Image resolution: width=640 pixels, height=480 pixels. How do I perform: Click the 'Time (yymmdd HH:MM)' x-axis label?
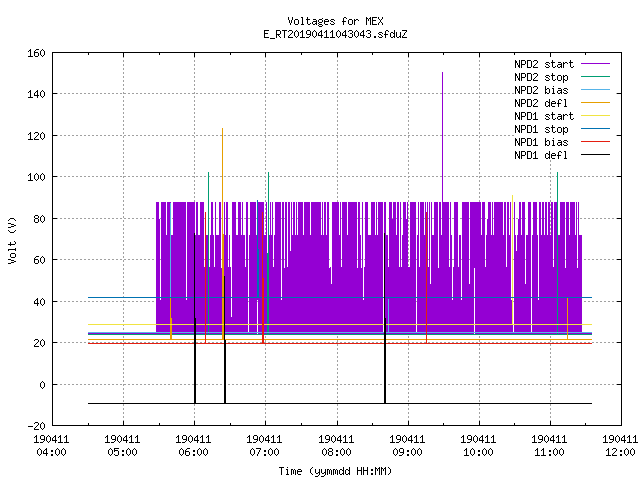tap(335, 471)
